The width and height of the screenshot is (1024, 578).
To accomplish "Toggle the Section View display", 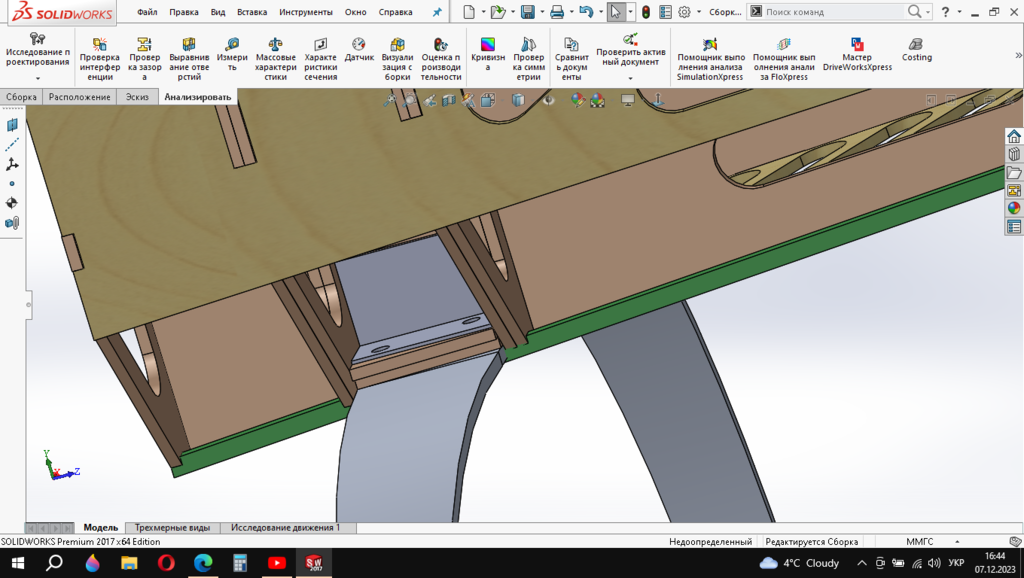I will (448, 100).
